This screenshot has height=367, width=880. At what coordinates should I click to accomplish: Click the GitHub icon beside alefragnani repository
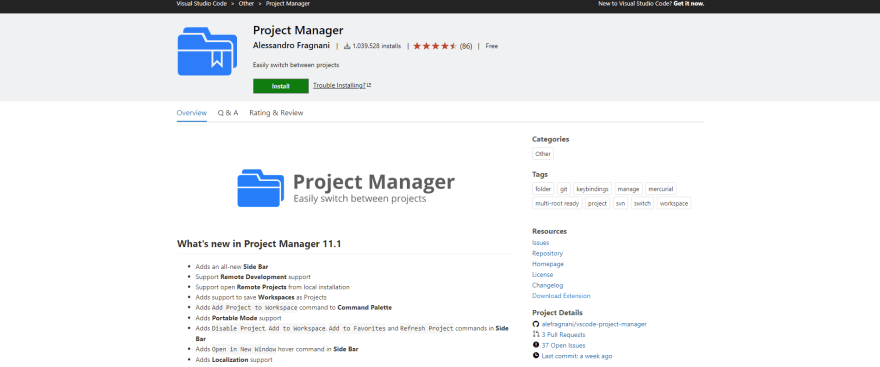536,324
